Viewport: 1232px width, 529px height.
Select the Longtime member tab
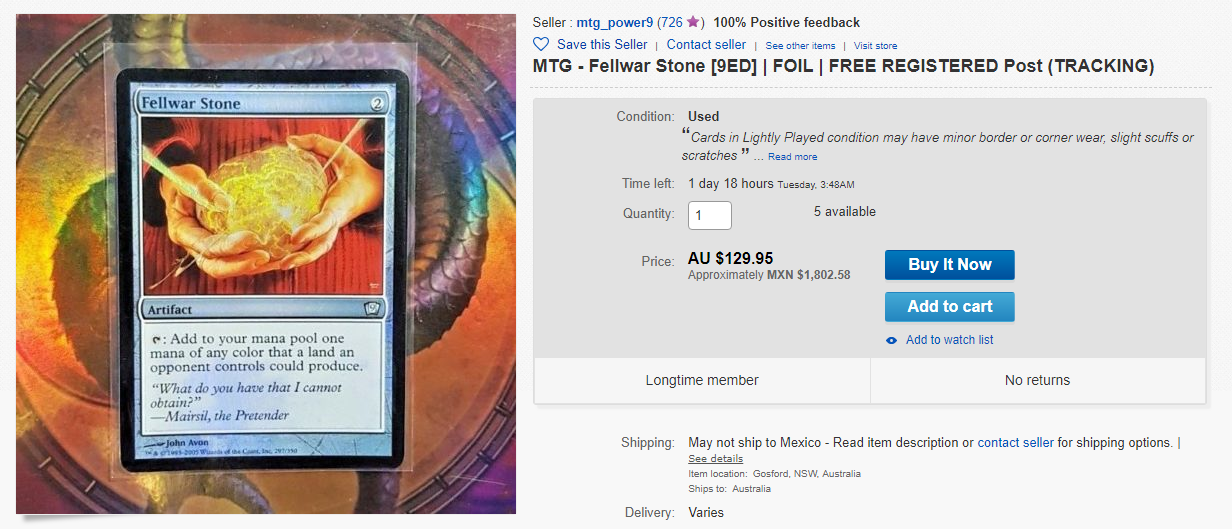tap(702, 380)
